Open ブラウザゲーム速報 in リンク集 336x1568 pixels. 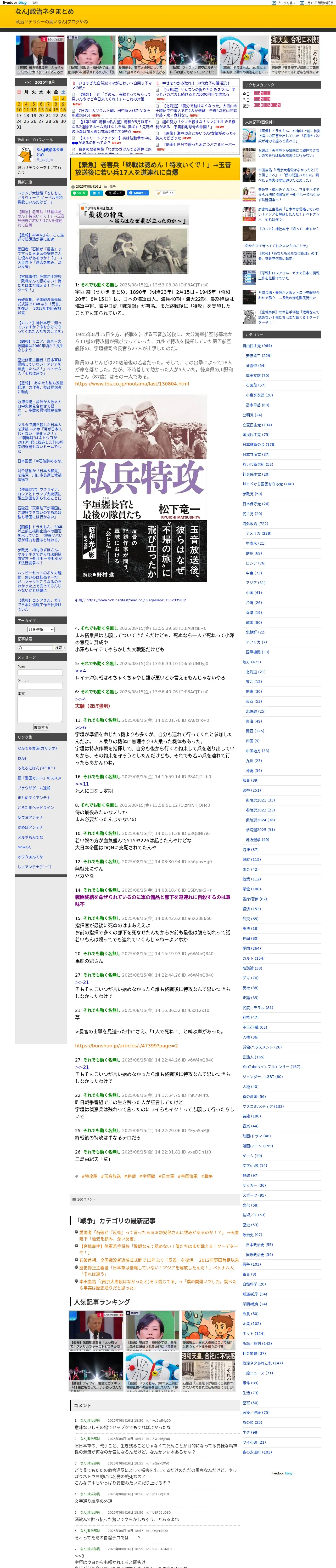pyautogui.click(x=34, y=788)
